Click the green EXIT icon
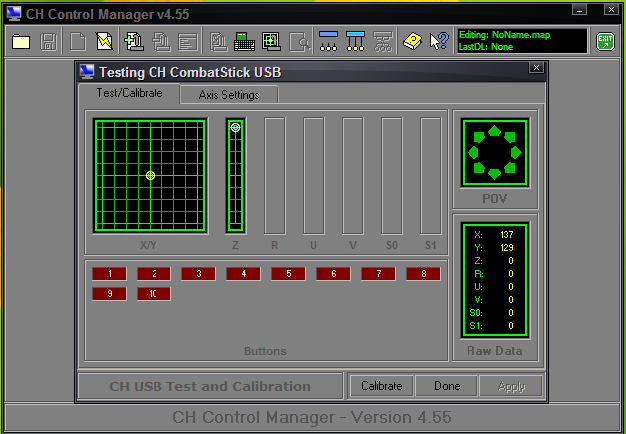 (x=605, y=41)
